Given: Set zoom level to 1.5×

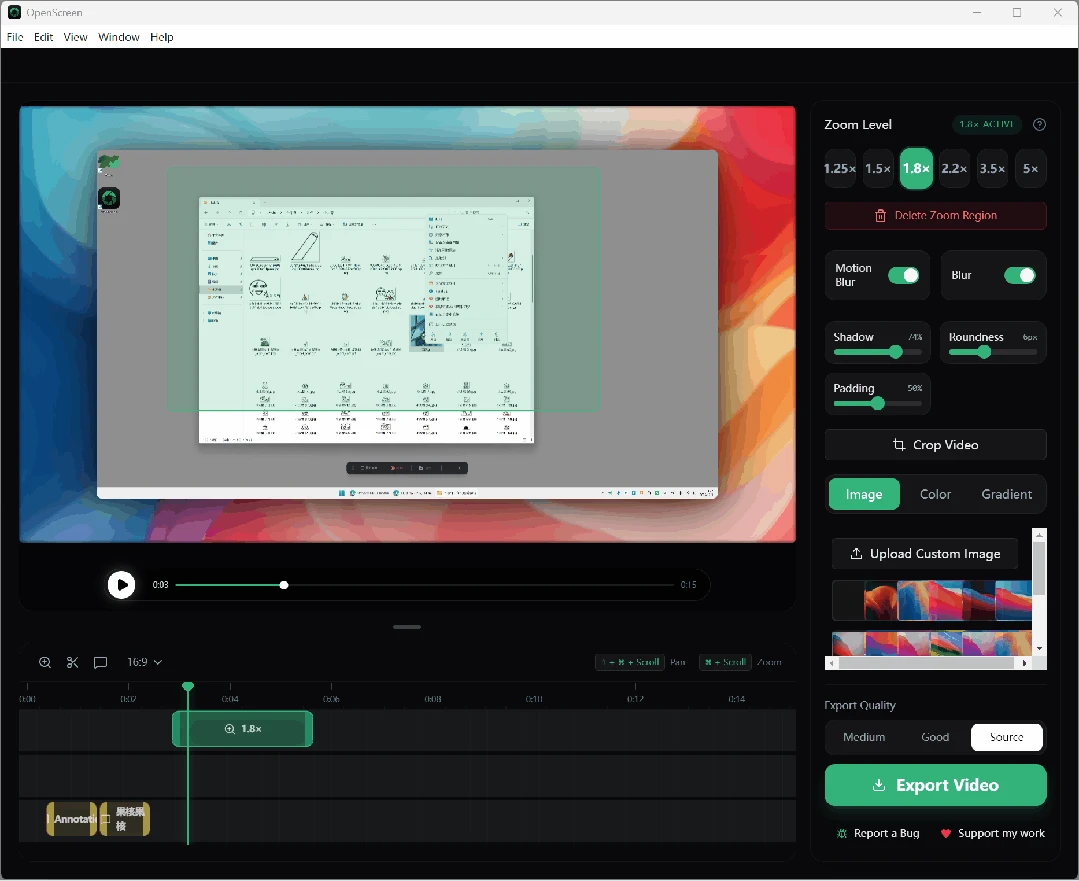Looking at the screenshot, I should (x=878, y=169).
